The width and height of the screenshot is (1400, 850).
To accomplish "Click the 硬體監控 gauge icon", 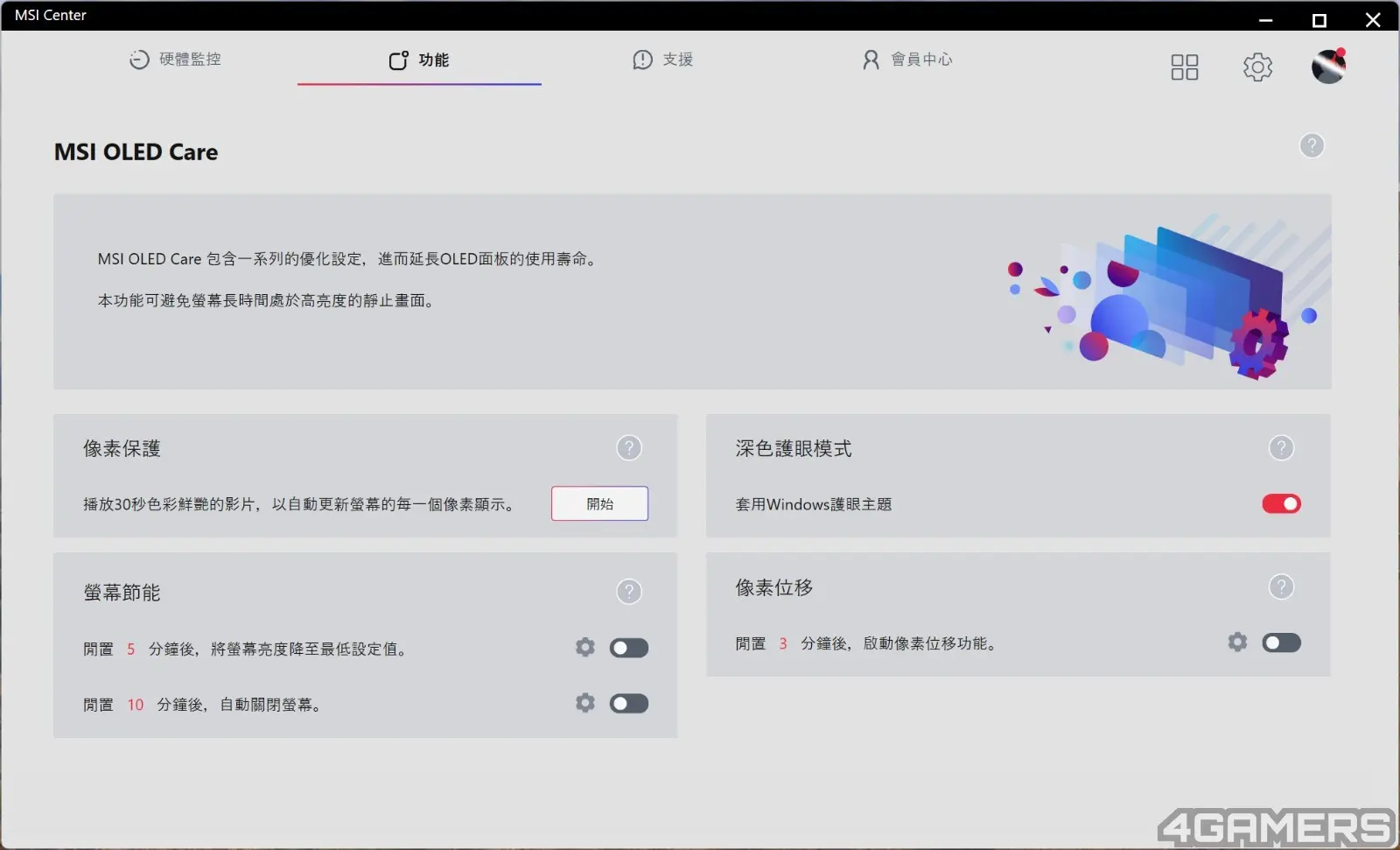I will point(139,60).
